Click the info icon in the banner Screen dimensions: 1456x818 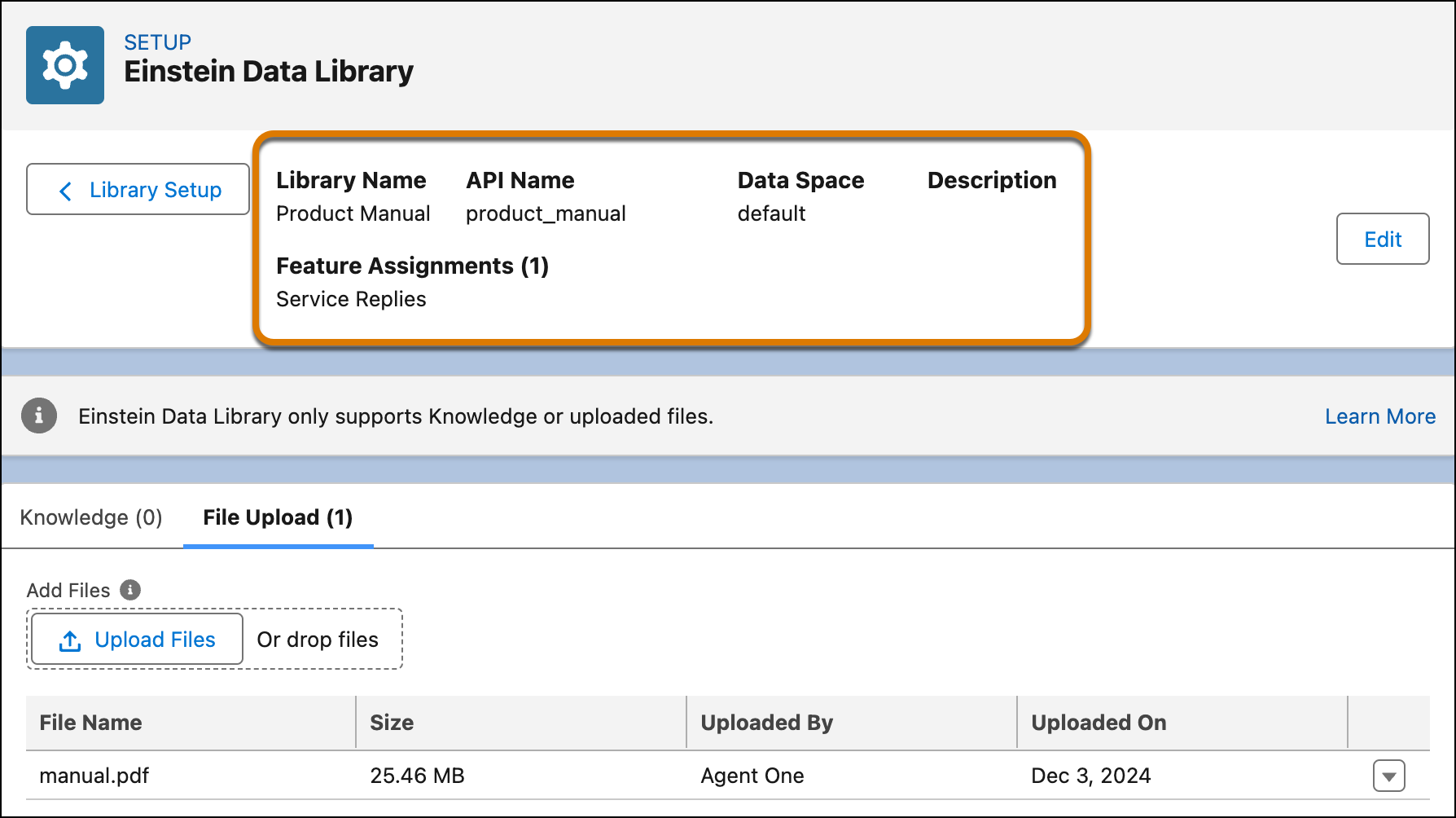pyautogui.click(x=38, y=416)
